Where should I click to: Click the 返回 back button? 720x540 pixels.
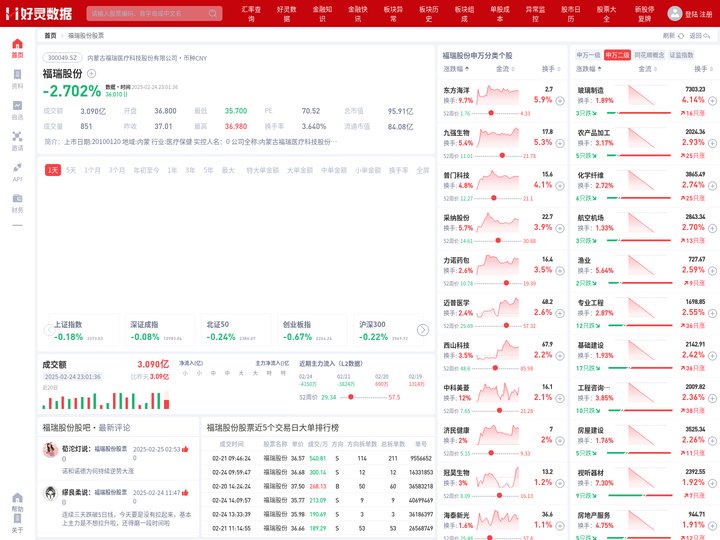(x=700, y=35)
